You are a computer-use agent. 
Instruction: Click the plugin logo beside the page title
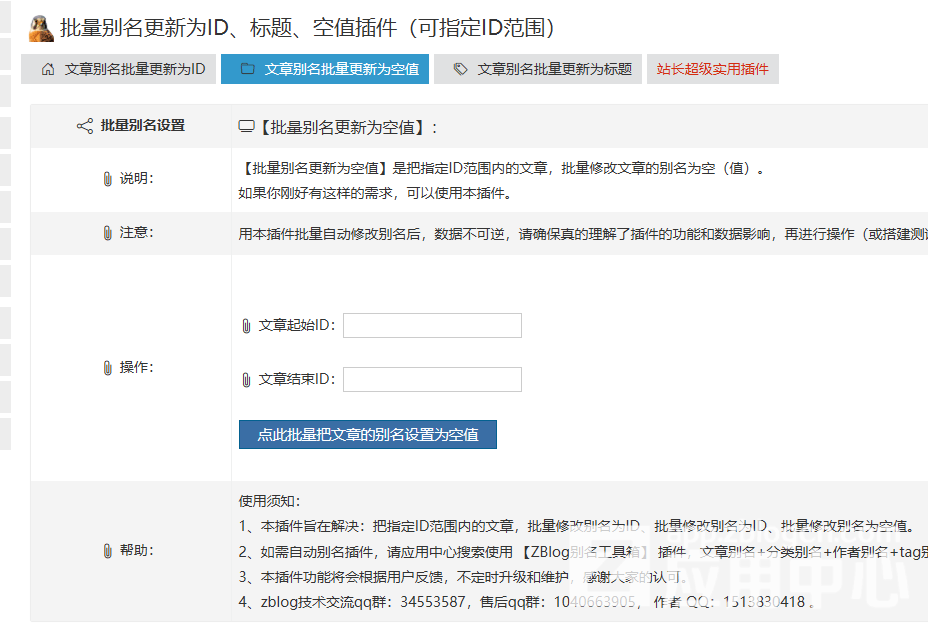tap(41, 28)
